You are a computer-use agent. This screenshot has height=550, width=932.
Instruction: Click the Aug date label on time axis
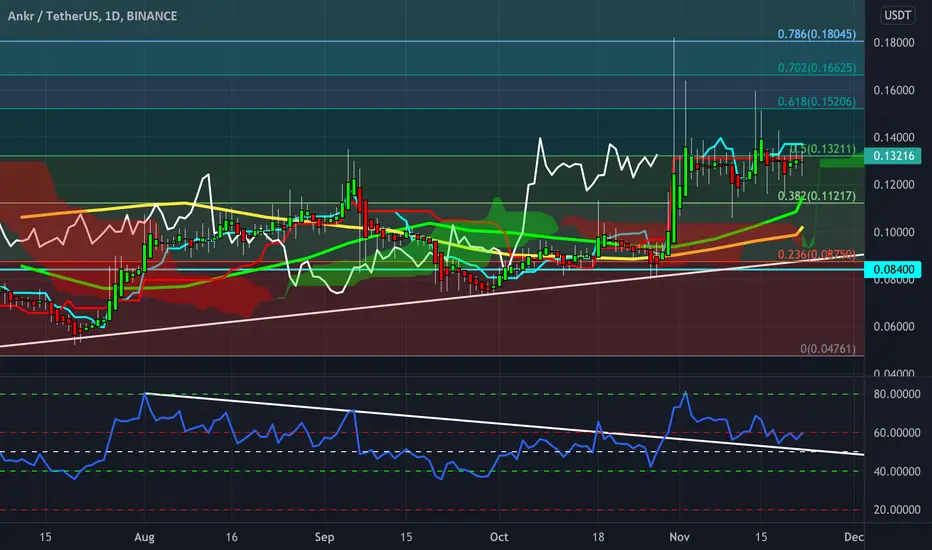click(144, 537)
